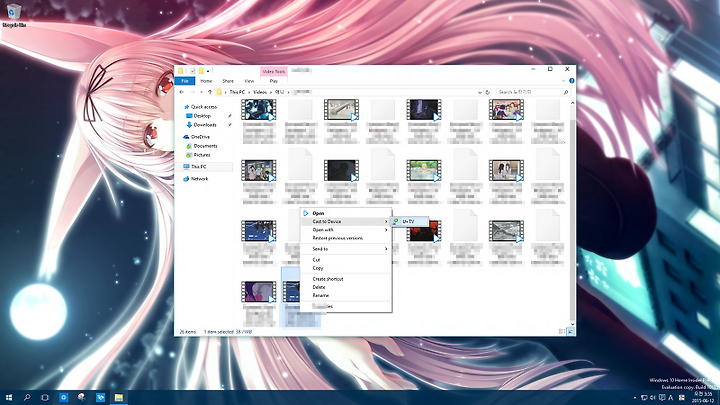Expand the ribbon with the chevron
The image size is (720, 405).
(x=563, y=81)
